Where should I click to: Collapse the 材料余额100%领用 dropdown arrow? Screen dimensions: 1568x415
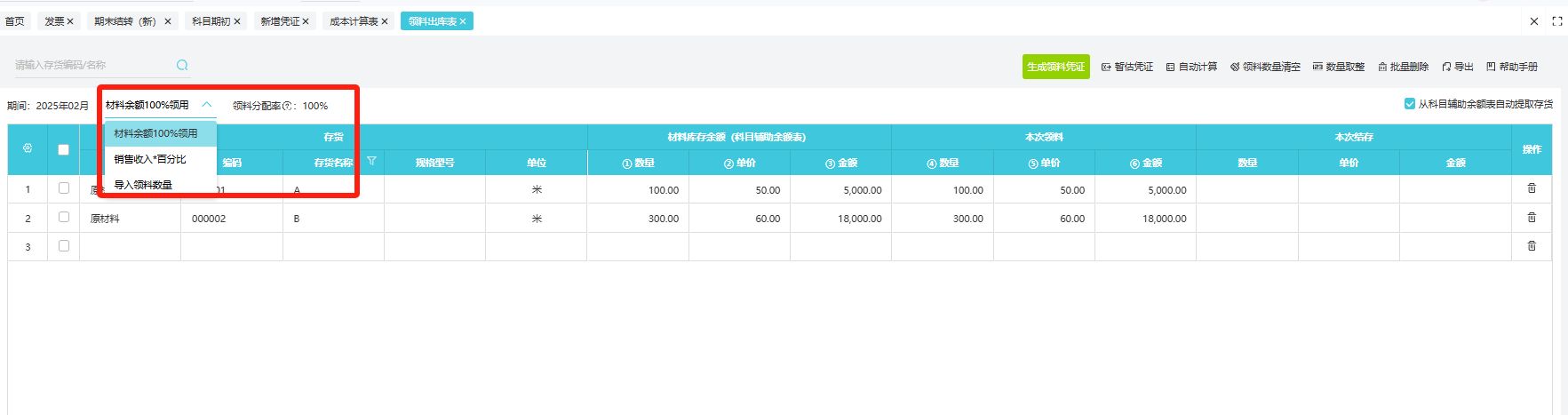click(x=206, y=105)
